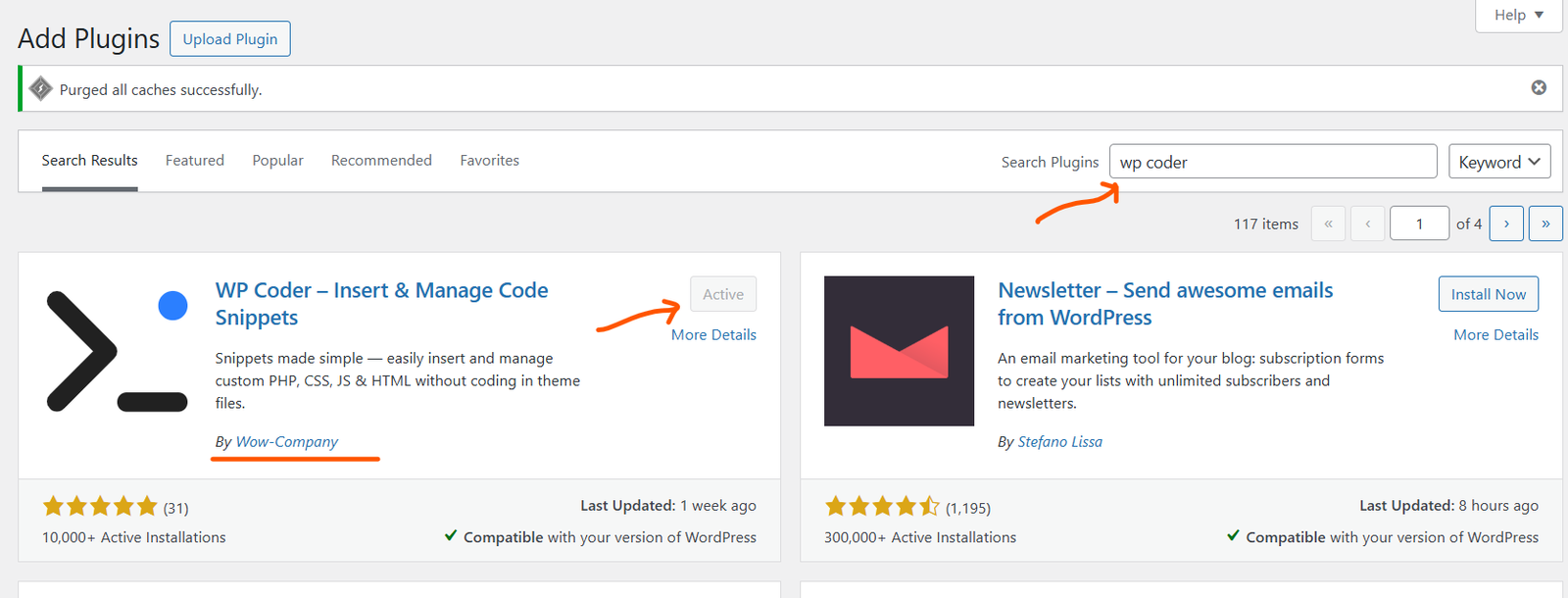
Task: Click the cache plugin diamond icon
Action: [41, 89]
